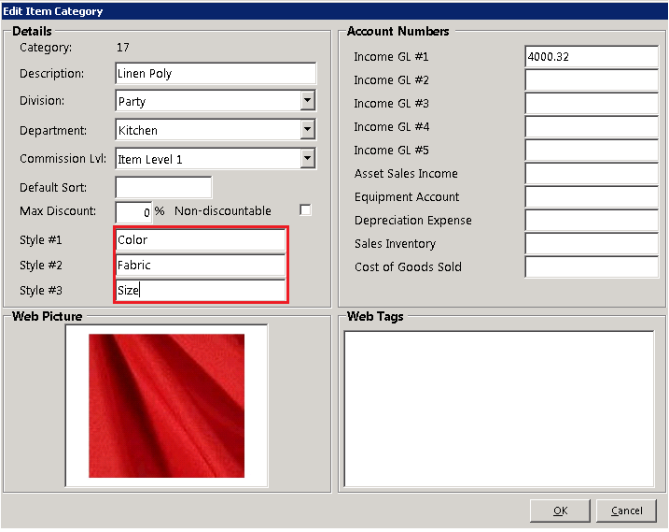The height and width of the screenshot is (532, 669).
Task: Click the Style #1 field containing Color
Action: (x=201, y=240)
